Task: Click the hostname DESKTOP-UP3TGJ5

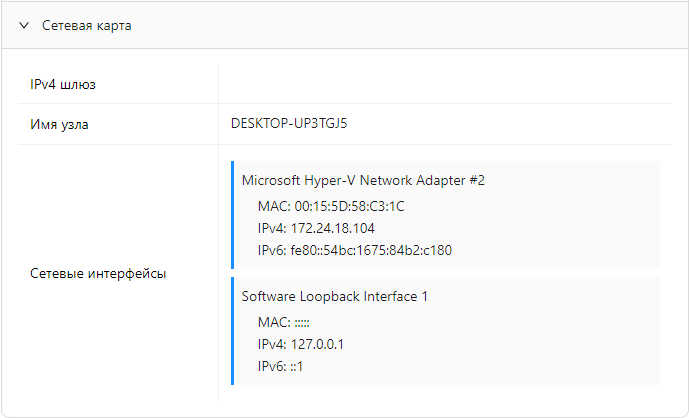Action: pyautogui.click(x=289, y=124)
